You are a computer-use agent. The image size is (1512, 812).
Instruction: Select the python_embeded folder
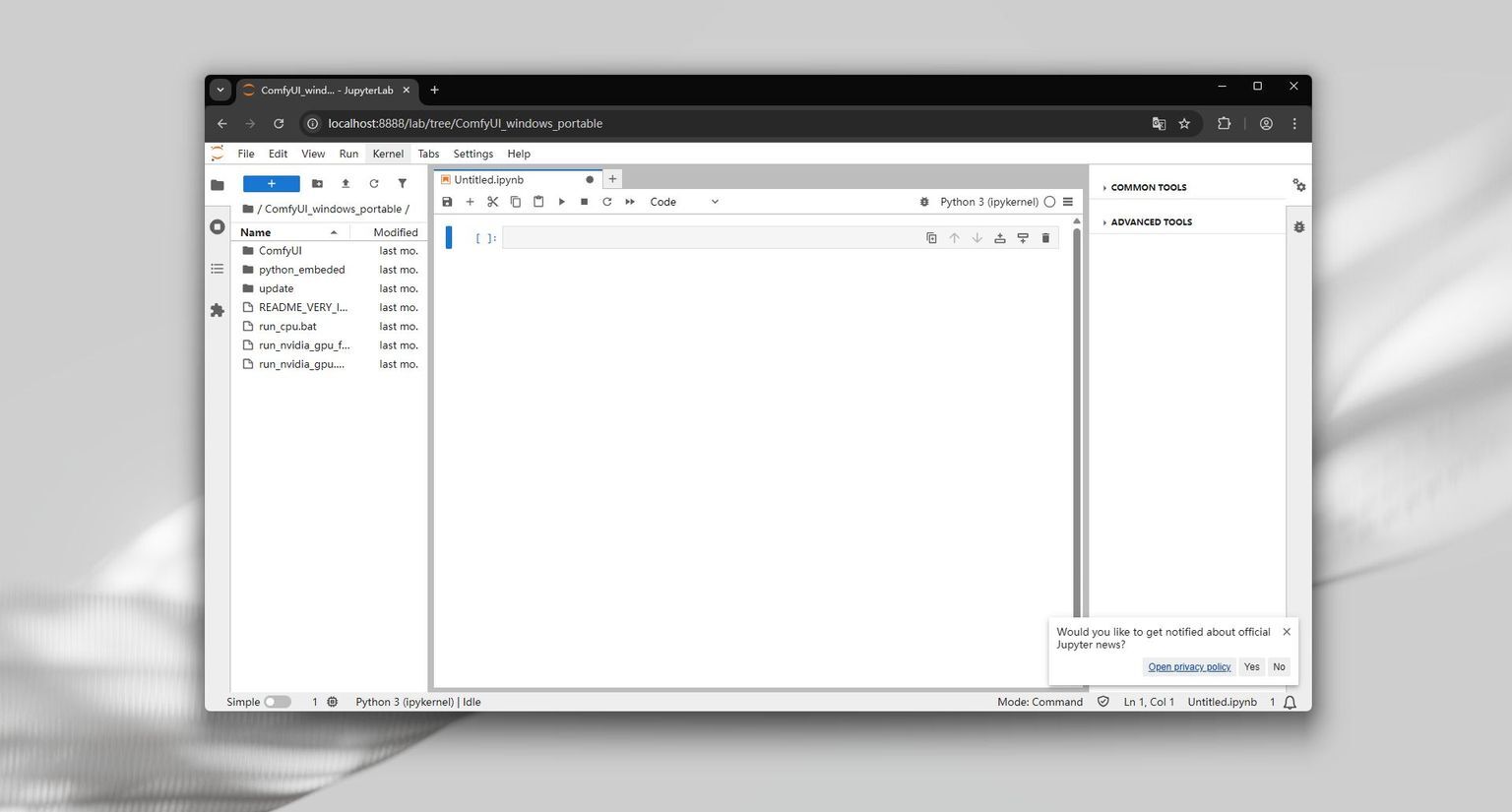pyautogui.click(x=330, y=270)
